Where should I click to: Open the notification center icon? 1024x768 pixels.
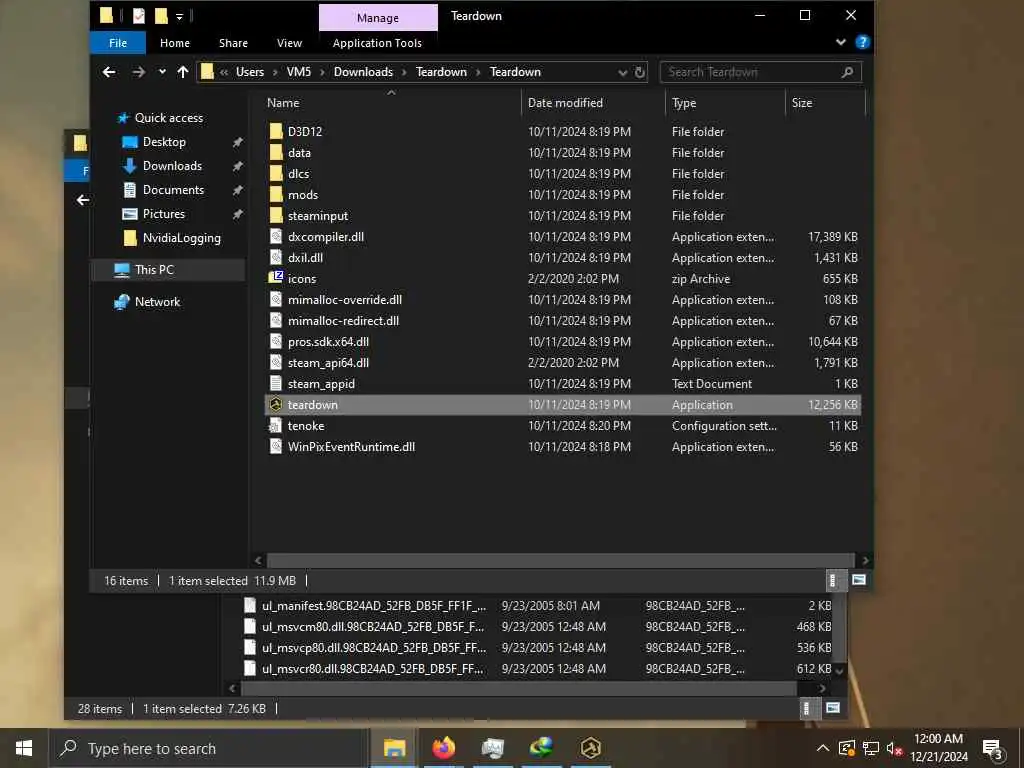click(x=993, y=749)
